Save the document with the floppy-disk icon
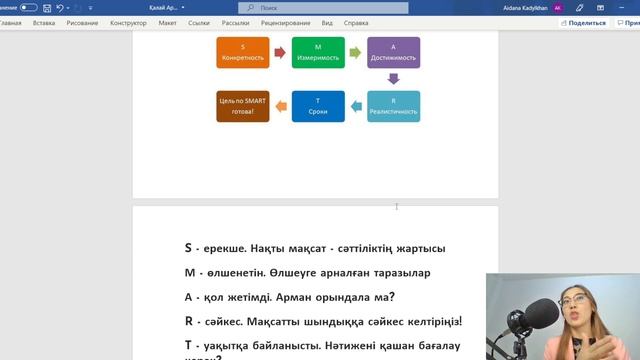 [47, 8]
